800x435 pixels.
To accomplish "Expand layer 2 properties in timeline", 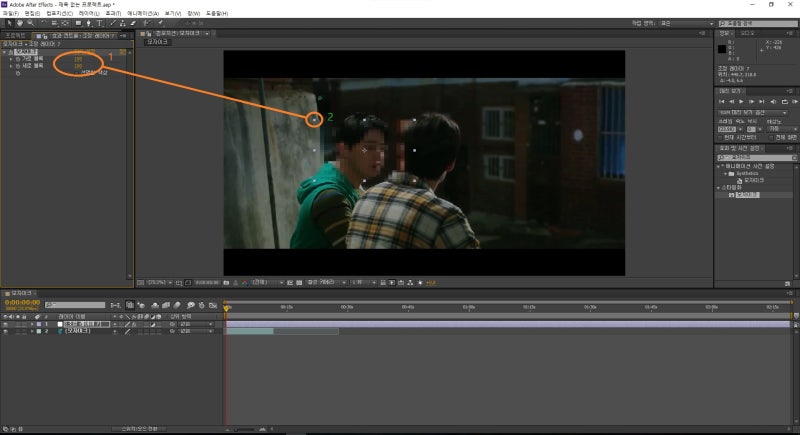I will point(32,331).
